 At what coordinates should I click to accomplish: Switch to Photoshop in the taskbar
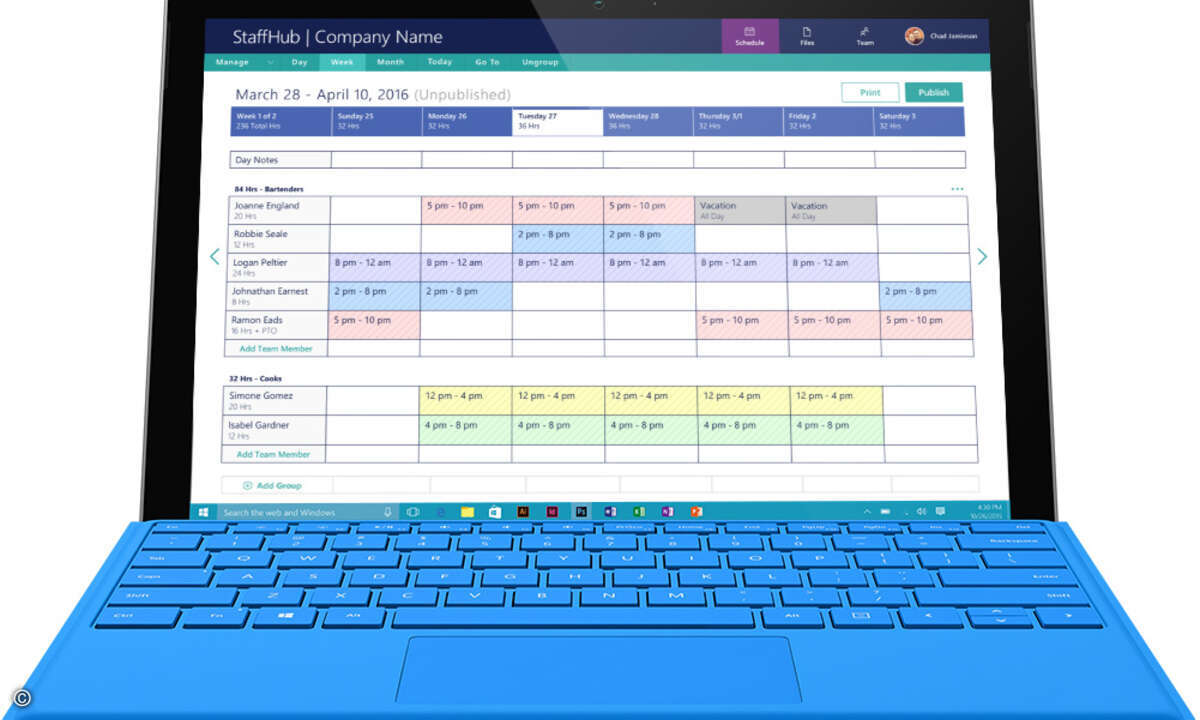coord(580,512)
